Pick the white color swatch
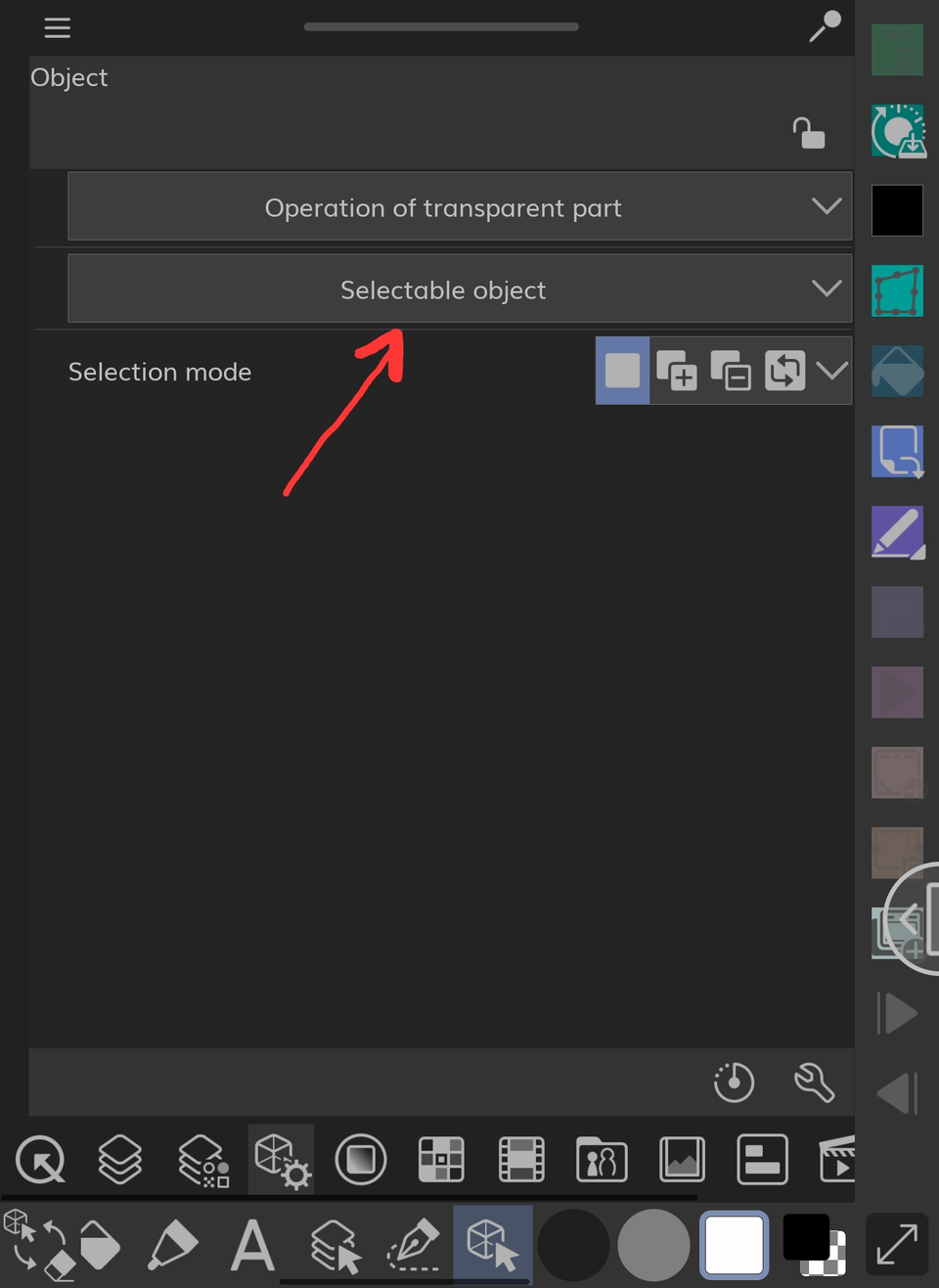The width and height of the screenshot is (939, 1288). click(x=734, y=1245)
